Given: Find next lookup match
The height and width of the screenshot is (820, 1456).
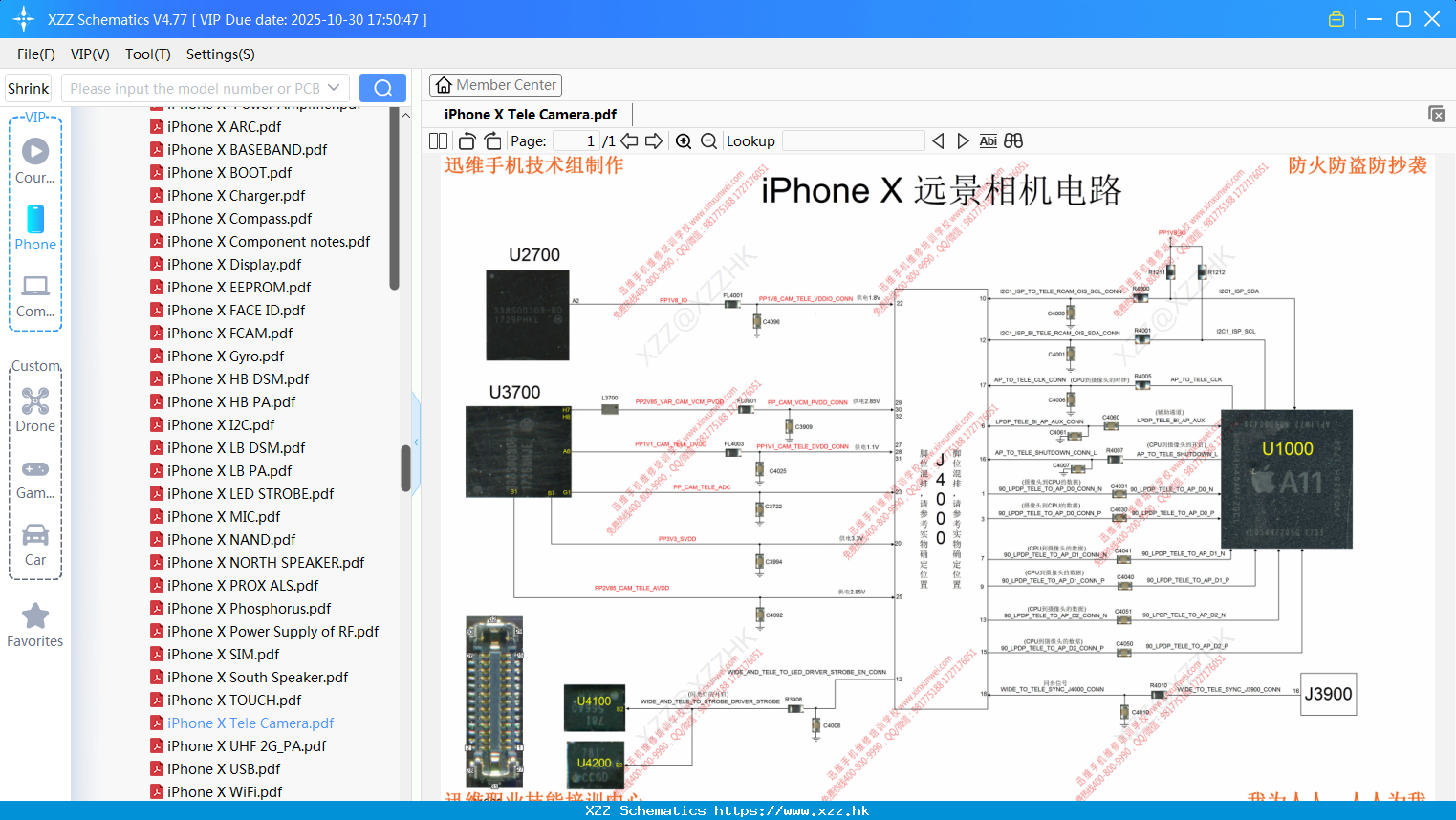Looking at the screenshot, I should tap(963, 140).
